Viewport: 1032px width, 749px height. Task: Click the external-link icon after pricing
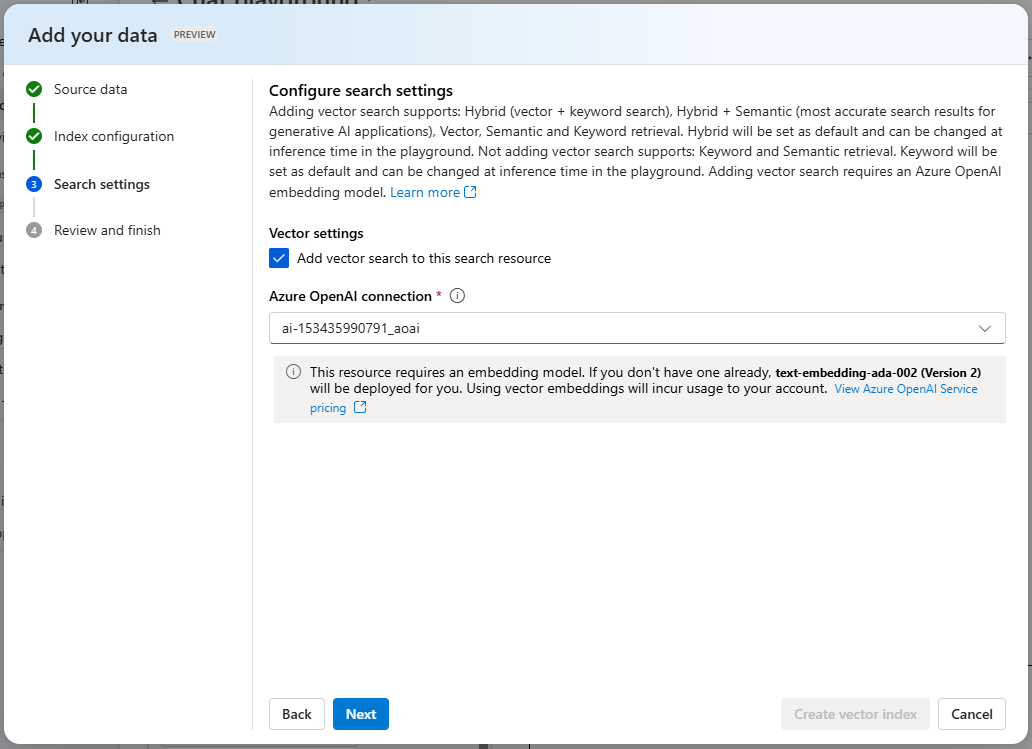coord(360,407)
